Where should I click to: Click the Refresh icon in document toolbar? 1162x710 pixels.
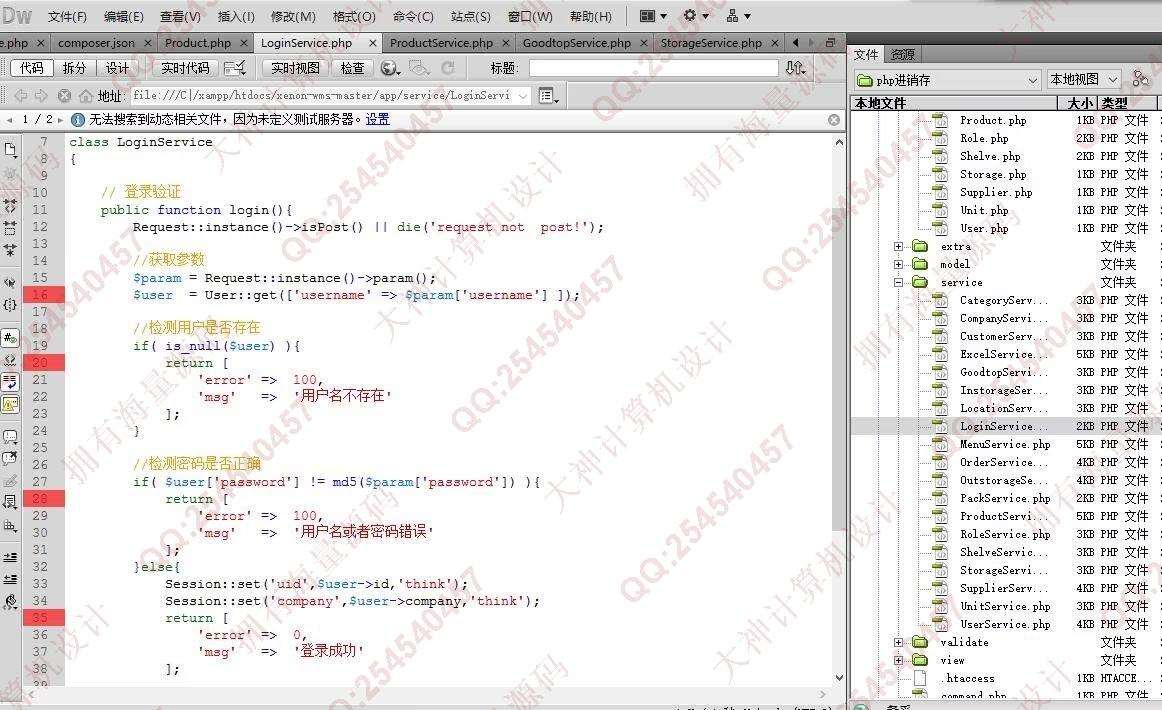(x=448, y=68)
